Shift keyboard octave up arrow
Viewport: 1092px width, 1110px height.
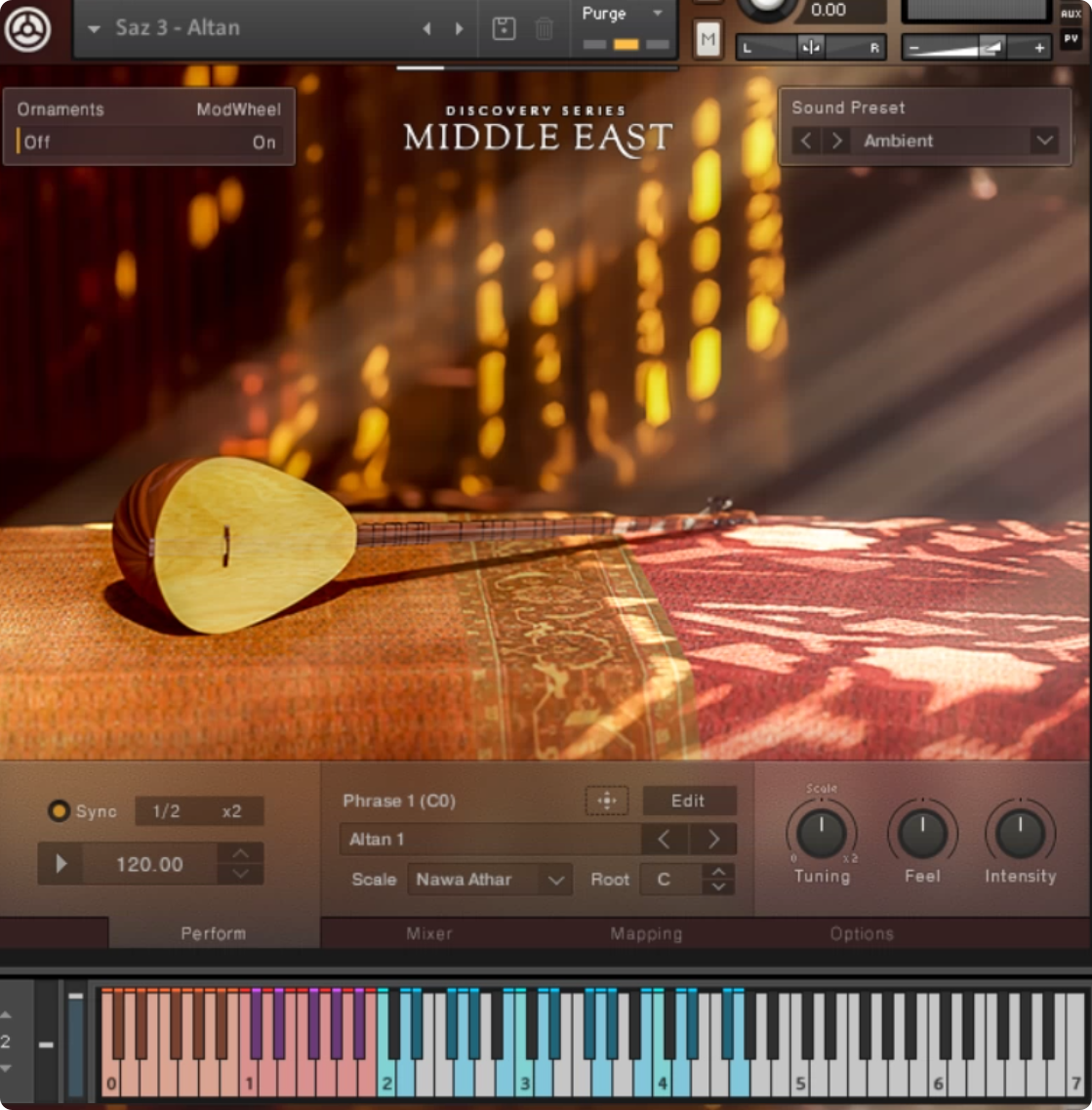point(6,1015)
